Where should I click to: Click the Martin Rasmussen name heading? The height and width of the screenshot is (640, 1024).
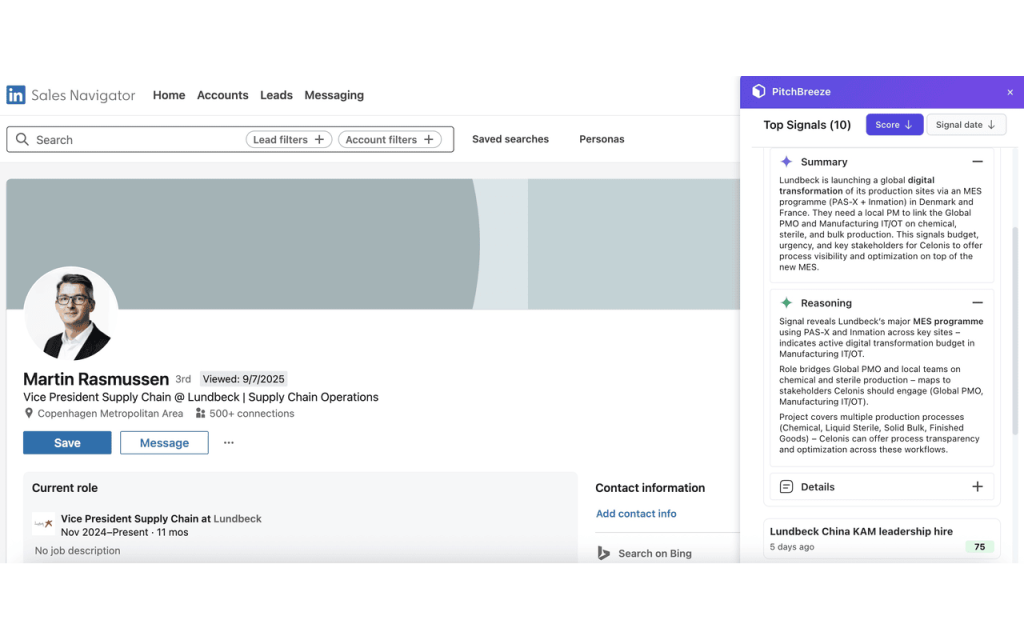(96, 379)
